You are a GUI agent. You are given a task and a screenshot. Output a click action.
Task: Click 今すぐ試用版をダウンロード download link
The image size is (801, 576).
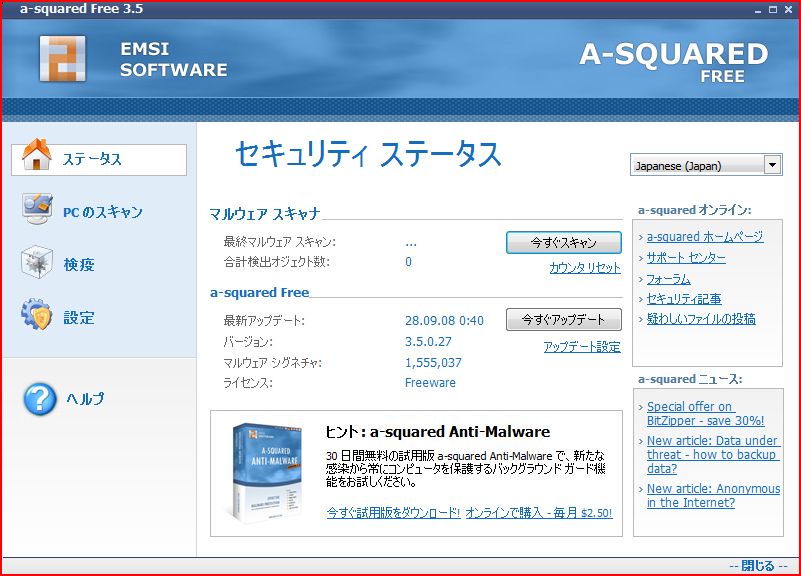393,513
